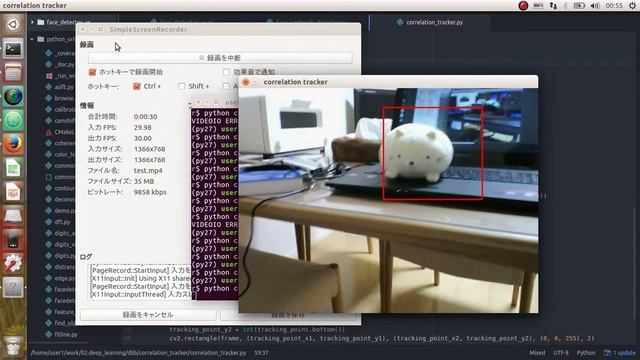Expand the face_detector folder in Atom tree
This screenshot has height=360, width=640.
(x=32, y=22)
